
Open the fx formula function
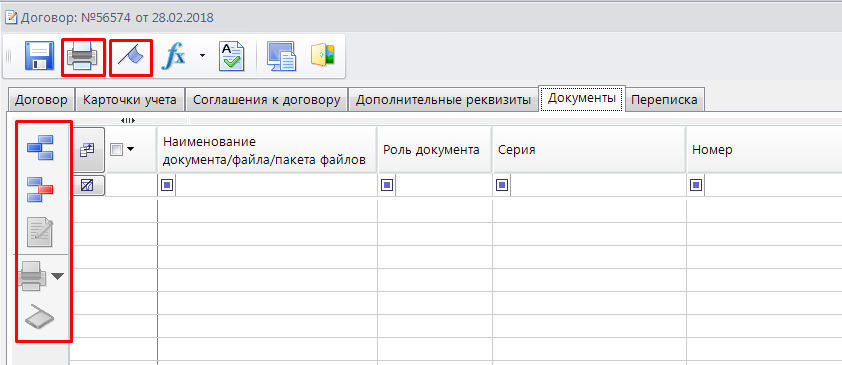174,56
